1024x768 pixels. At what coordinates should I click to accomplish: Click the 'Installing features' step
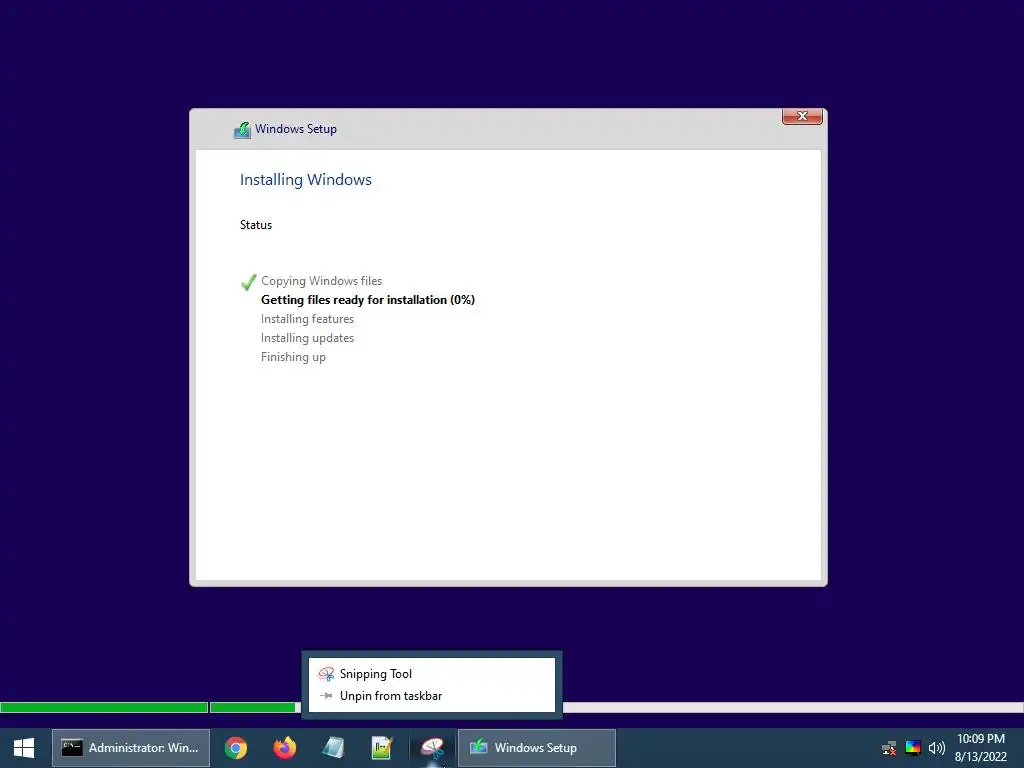[x=308, y=319]
